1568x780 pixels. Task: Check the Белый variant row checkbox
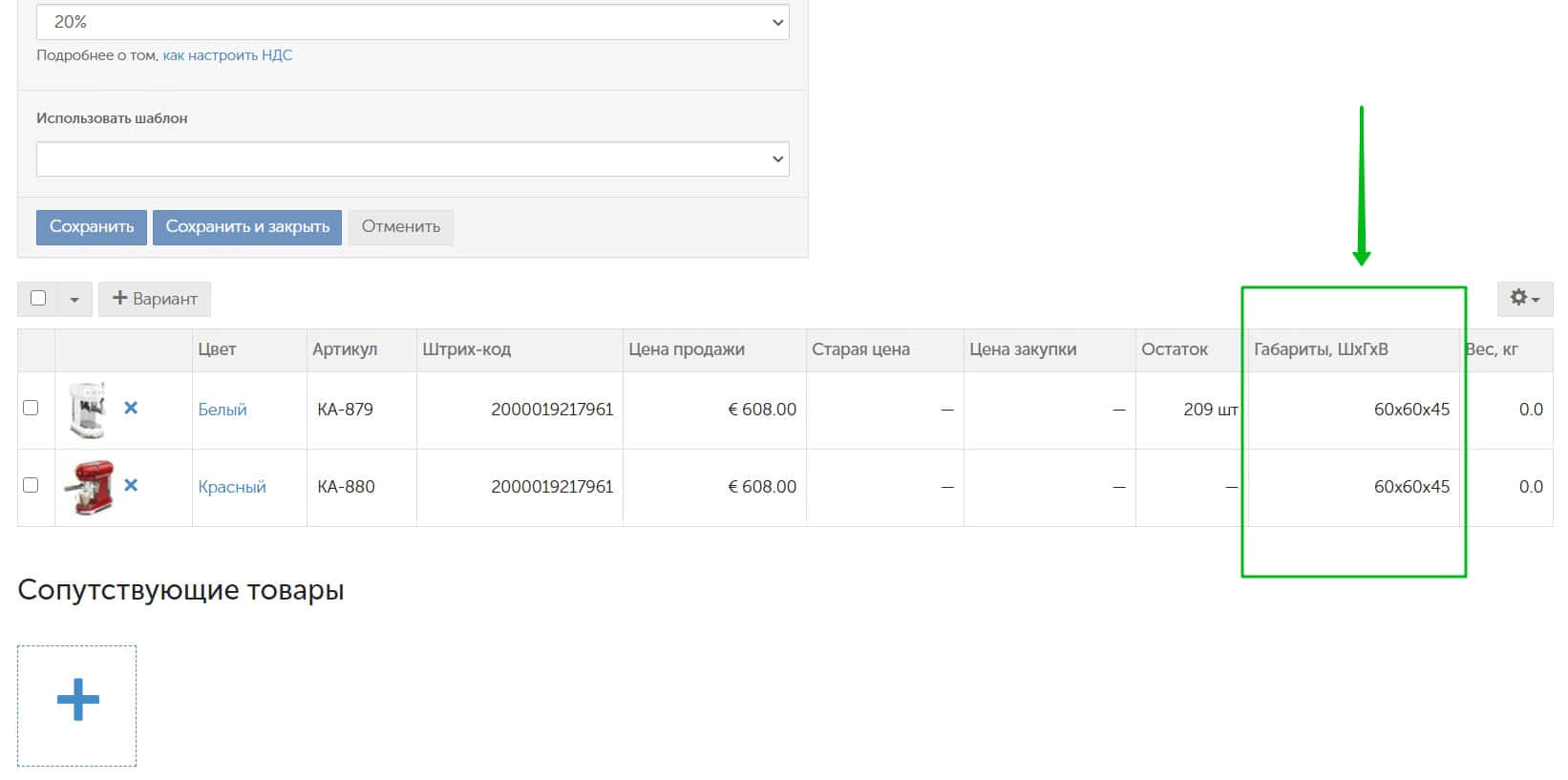coord(31,408)
